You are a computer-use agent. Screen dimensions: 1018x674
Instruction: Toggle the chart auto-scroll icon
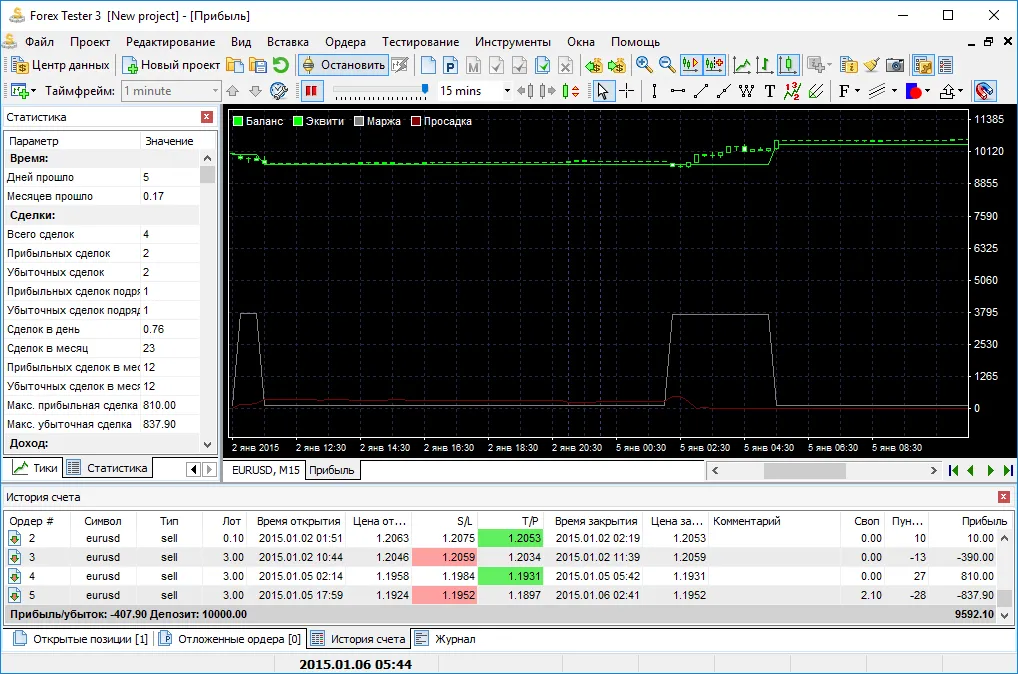pos(690,65)
